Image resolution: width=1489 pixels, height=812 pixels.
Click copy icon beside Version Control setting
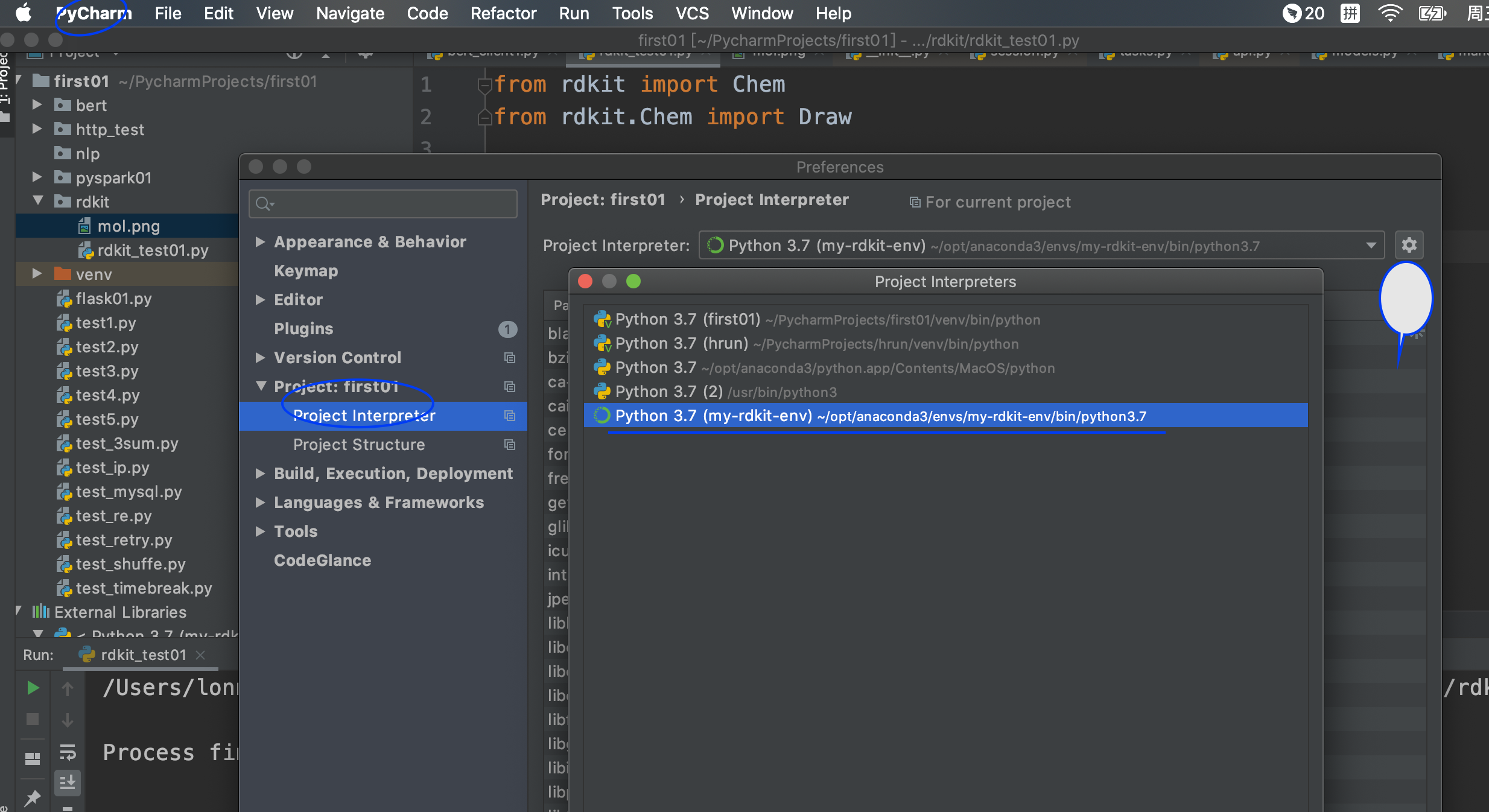(510, 358)
